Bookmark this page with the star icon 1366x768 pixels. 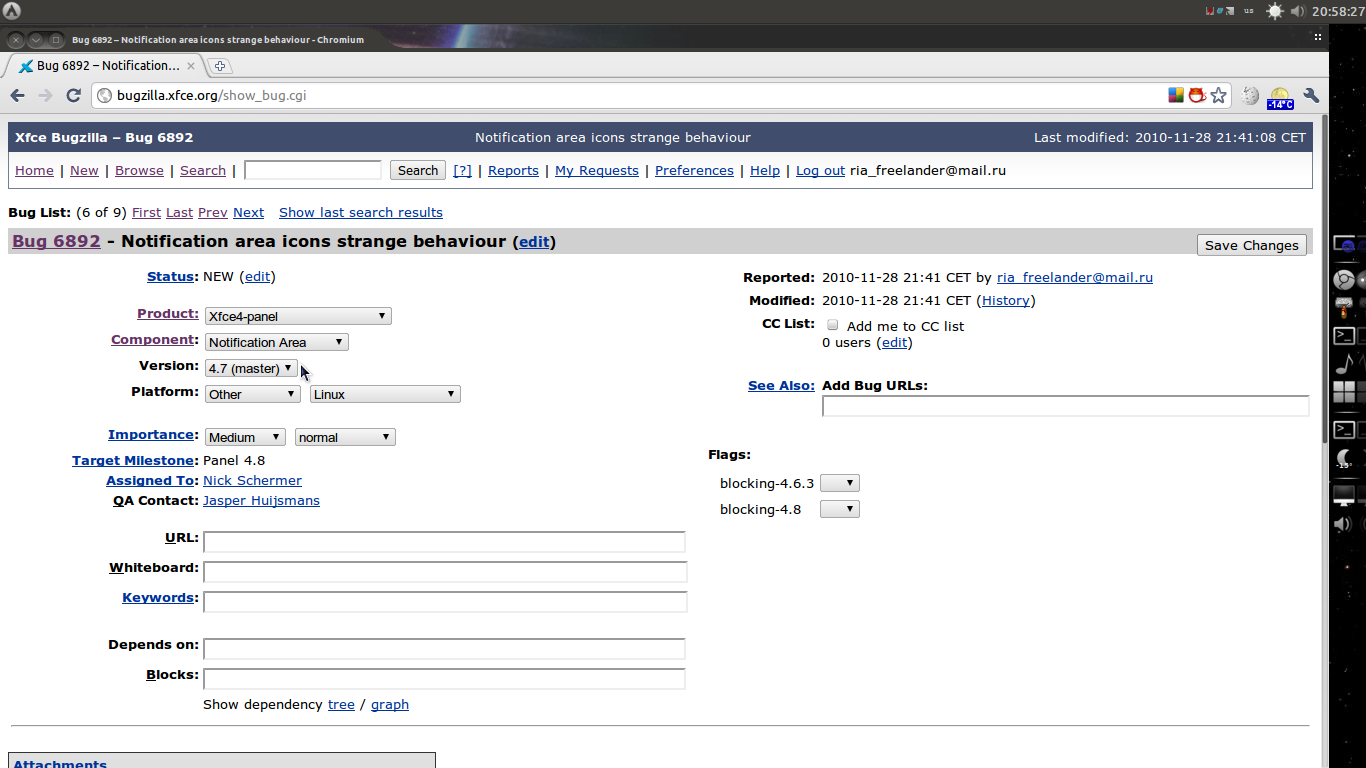click(1218, 96)
